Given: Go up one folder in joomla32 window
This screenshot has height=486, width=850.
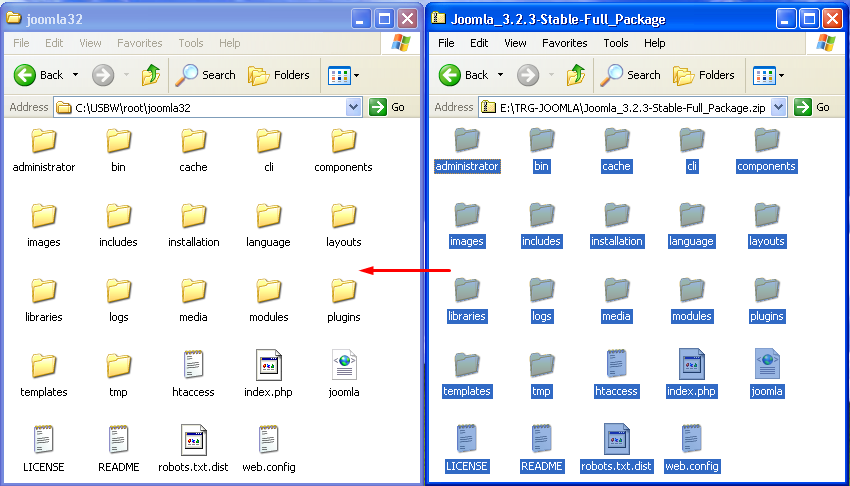Looking at the screenshot, I should pos(151,75).
